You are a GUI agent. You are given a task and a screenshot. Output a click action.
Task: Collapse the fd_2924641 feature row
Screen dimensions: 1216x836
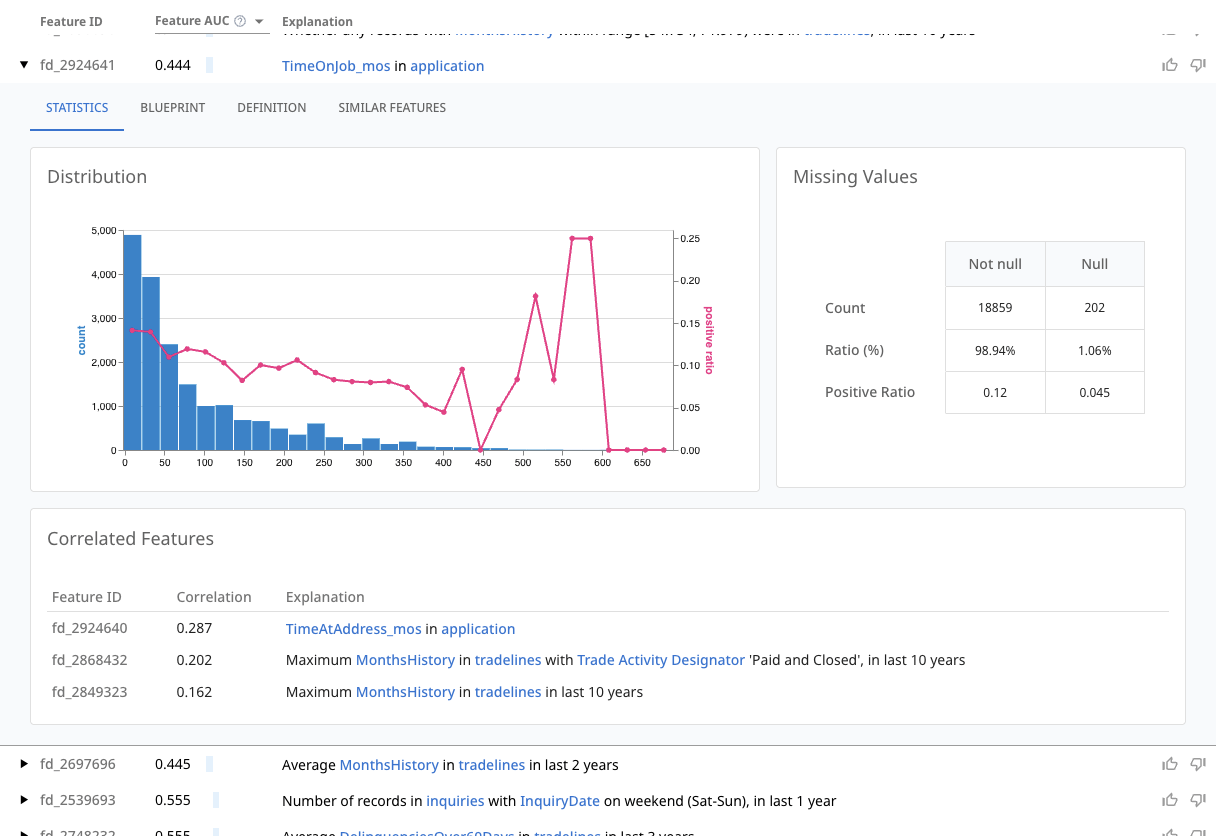[x=24, y=66]
